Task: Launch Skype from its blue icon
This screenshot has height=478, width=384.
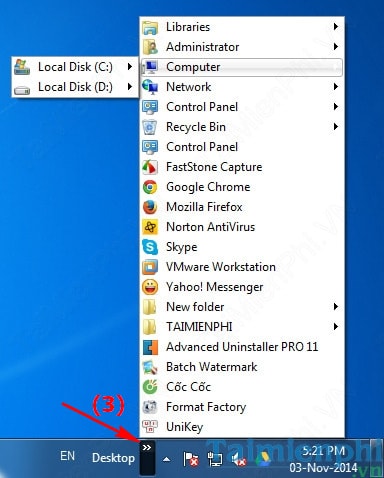Action: point(150,247)
